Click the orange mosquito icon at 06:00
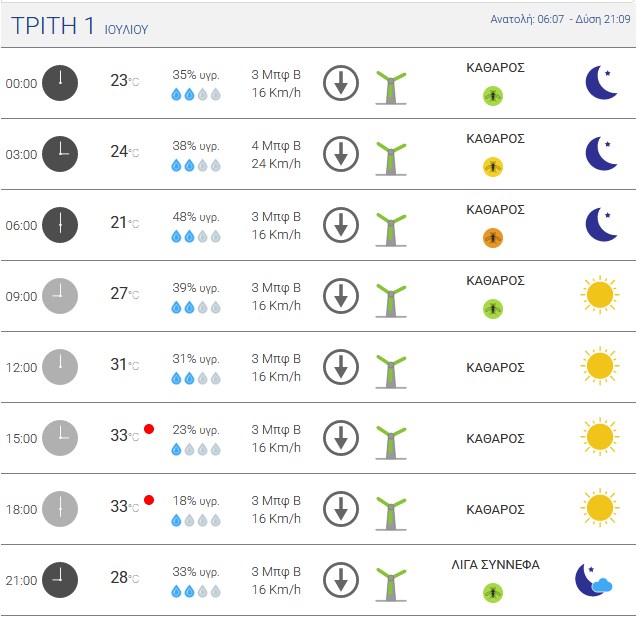 click(493, 238)
